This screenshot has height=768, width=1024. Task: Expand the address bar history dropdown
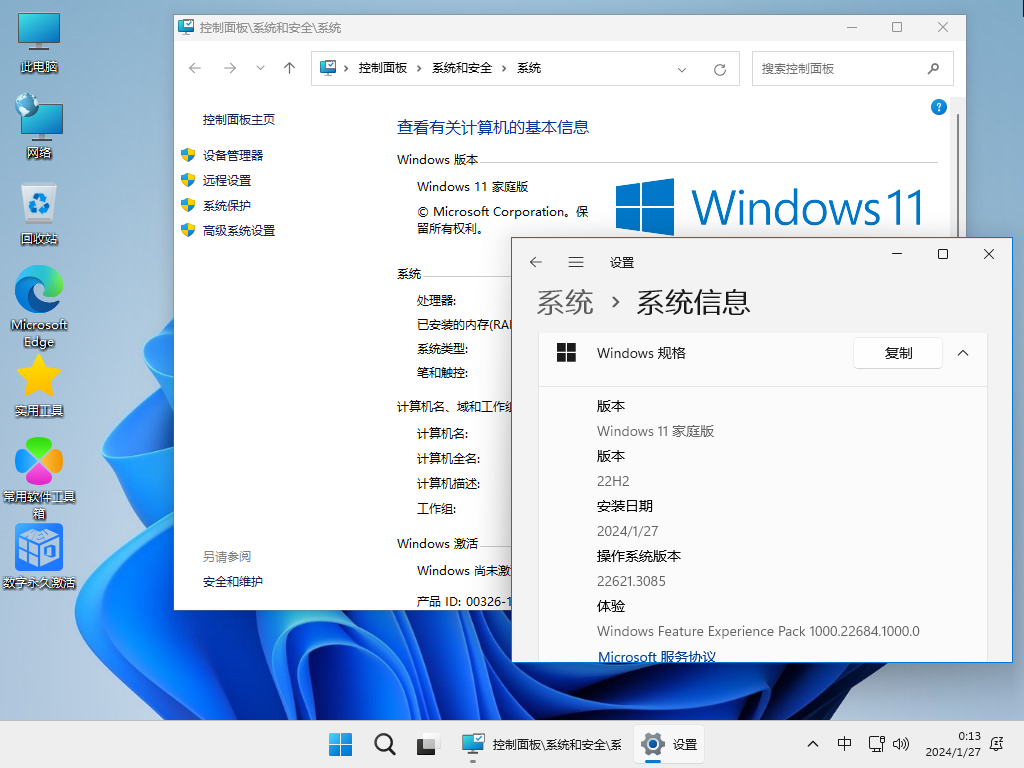pyautogui.click(x=682, y=69)
